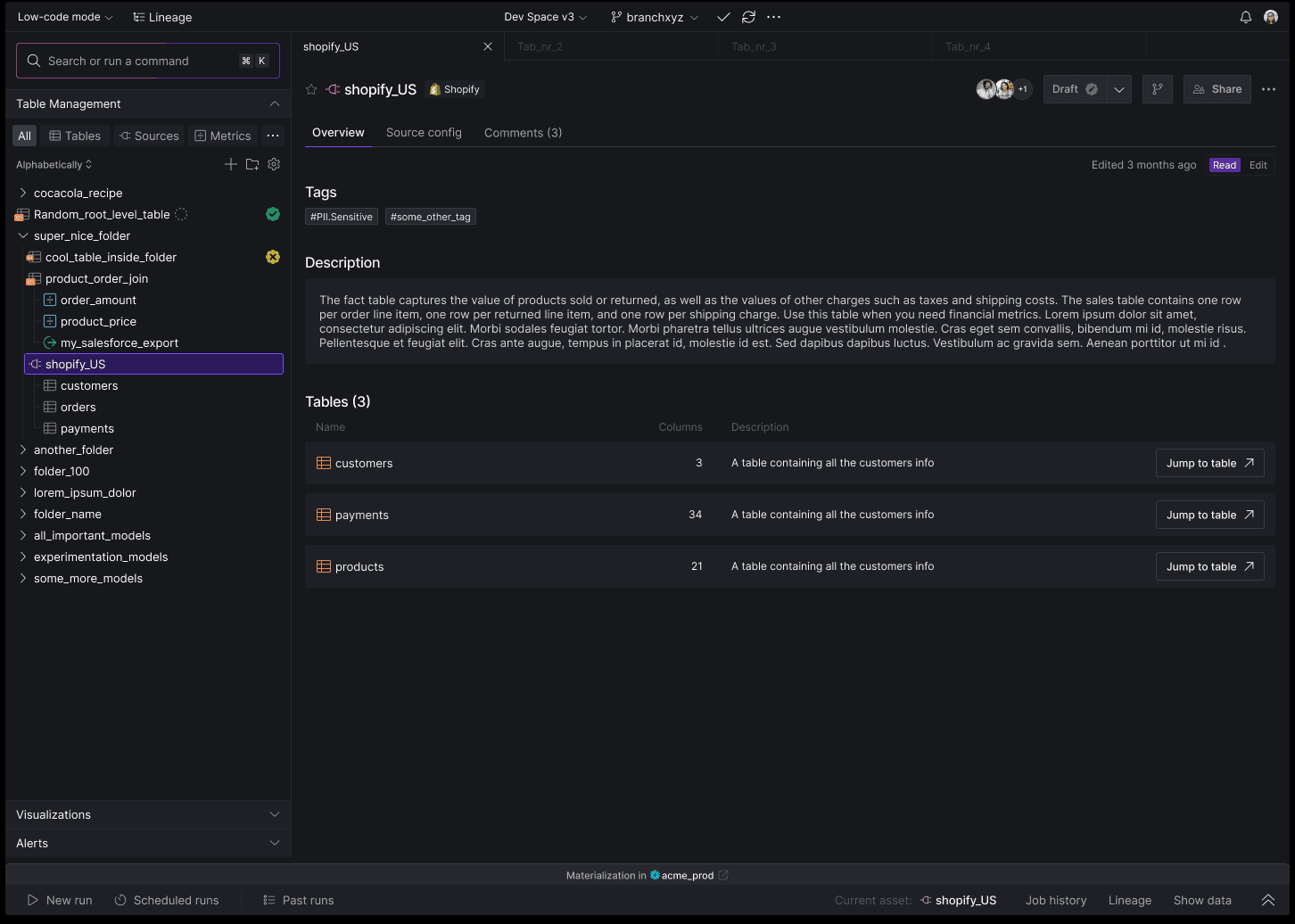Open the user avatar profile
The width and height of the screenshot is (1295, 924).
tap(1271, 17)
